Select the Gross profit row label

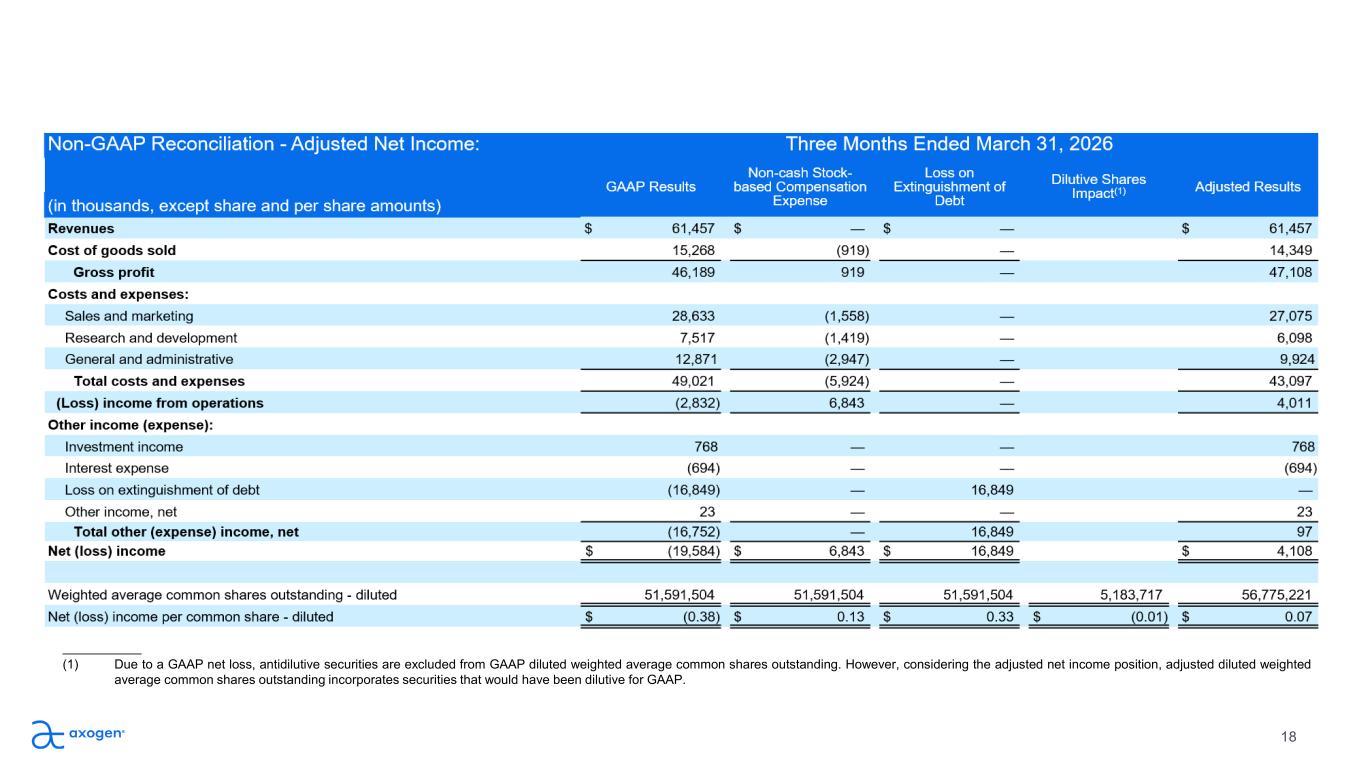point(114,272)
